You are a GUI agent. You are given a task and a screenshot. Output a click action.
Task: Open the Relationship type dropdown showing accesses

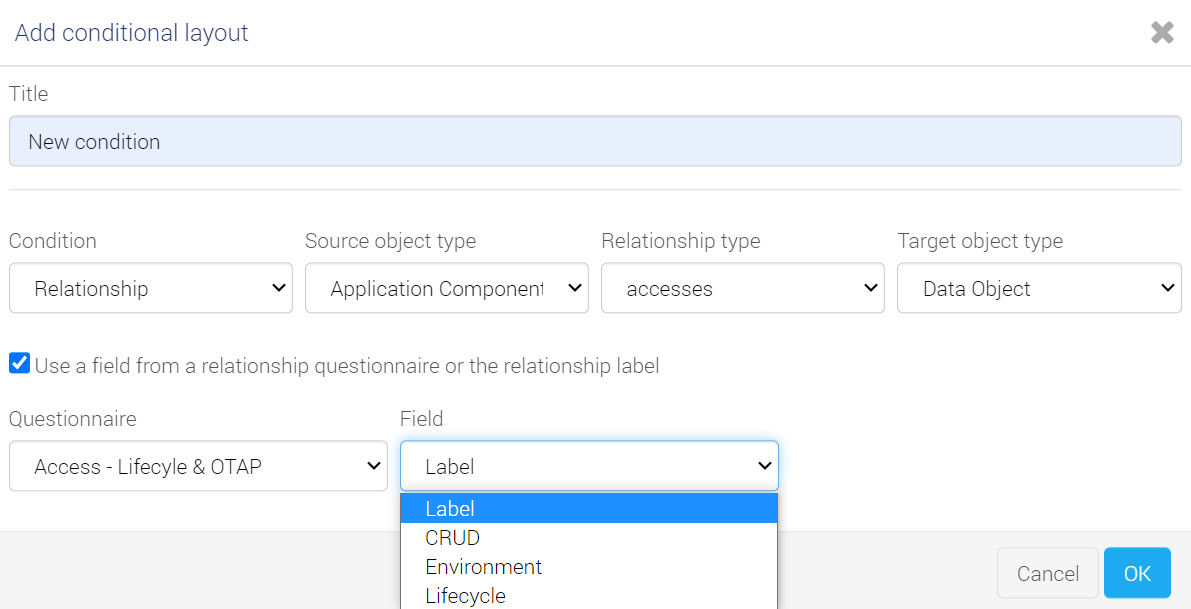pos(743,289)
